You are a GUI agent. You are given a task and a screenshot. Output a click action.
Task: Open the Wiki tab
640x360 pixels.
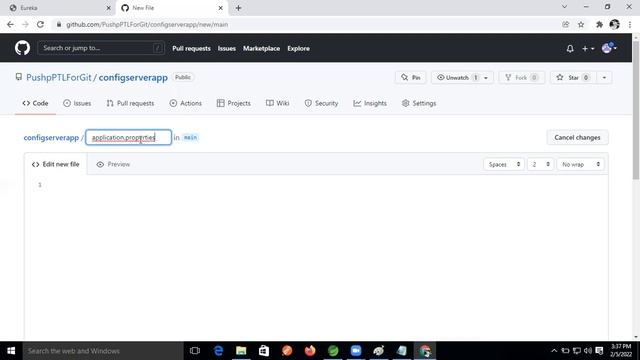click(x=278, y=103)
